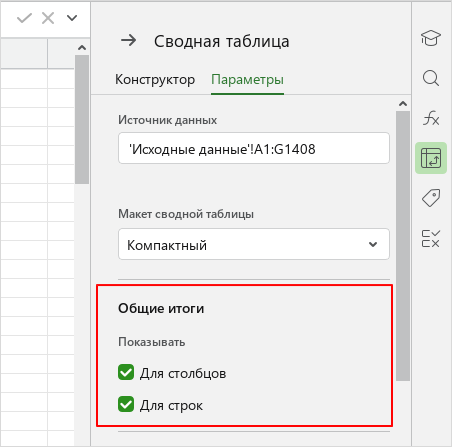Click the Источник данных input field
Image resolution: width=452 pixels, height=447 pixels.
(x=254, y=148)
